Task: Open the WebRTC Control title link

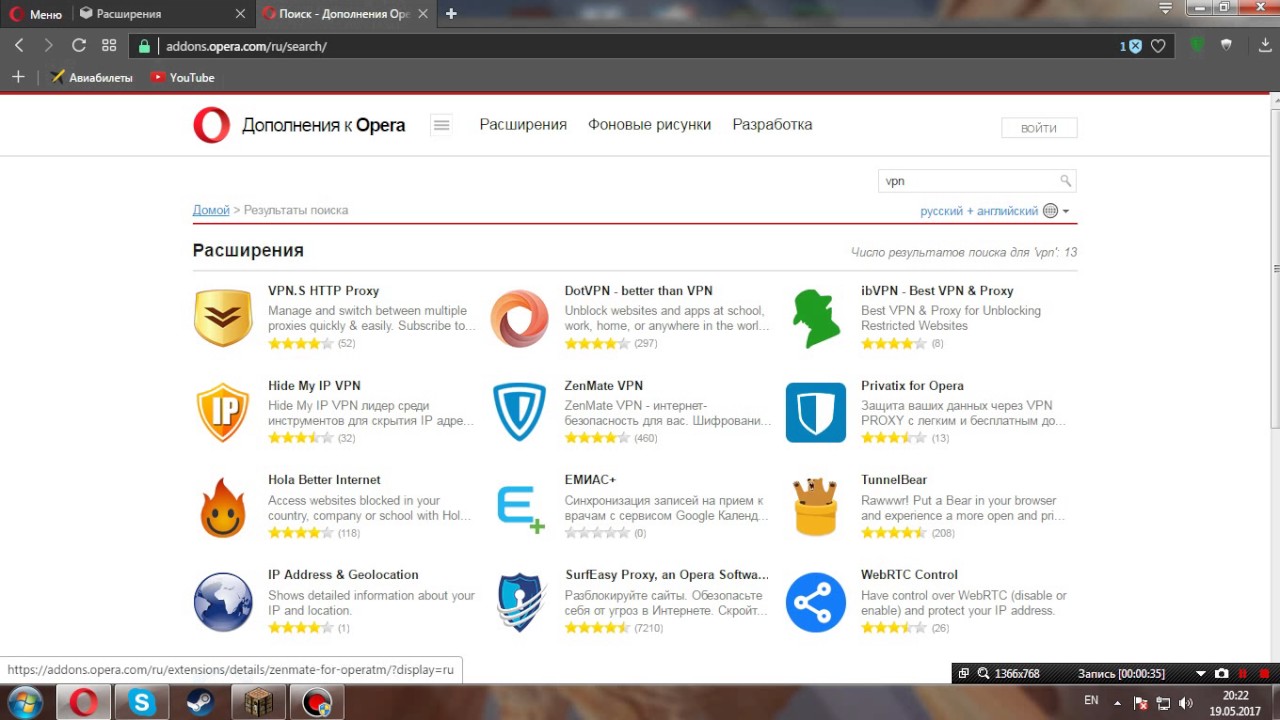Action: [x=909, y=575]
